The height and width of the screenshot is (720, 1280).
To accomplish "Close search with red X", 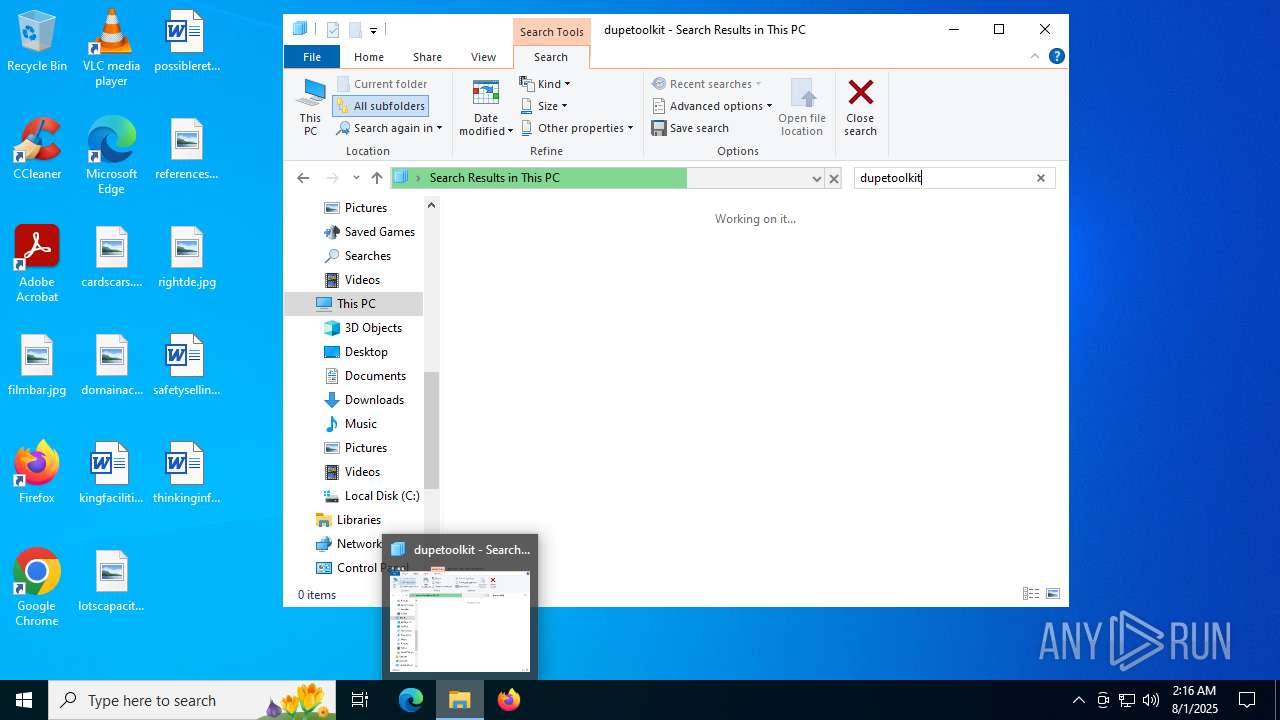I will (860, 108).
